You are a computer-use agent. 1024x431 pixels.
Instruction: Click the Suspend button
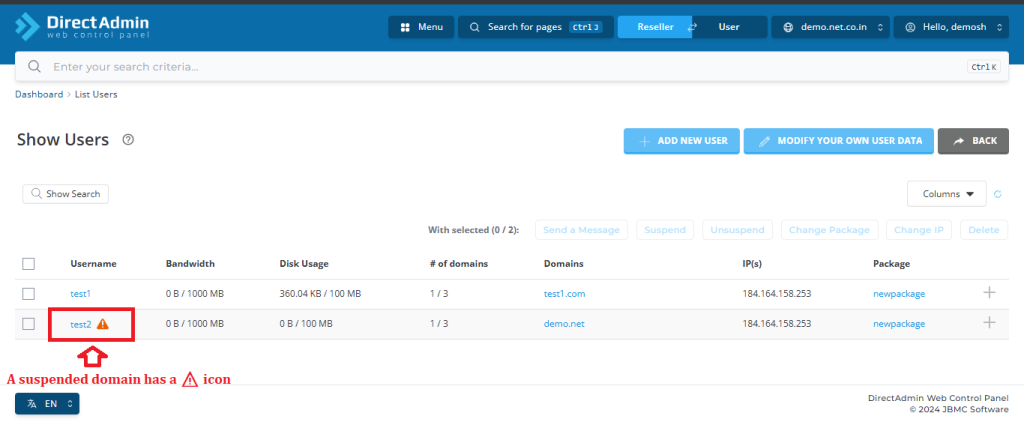(x=665, y=230)
